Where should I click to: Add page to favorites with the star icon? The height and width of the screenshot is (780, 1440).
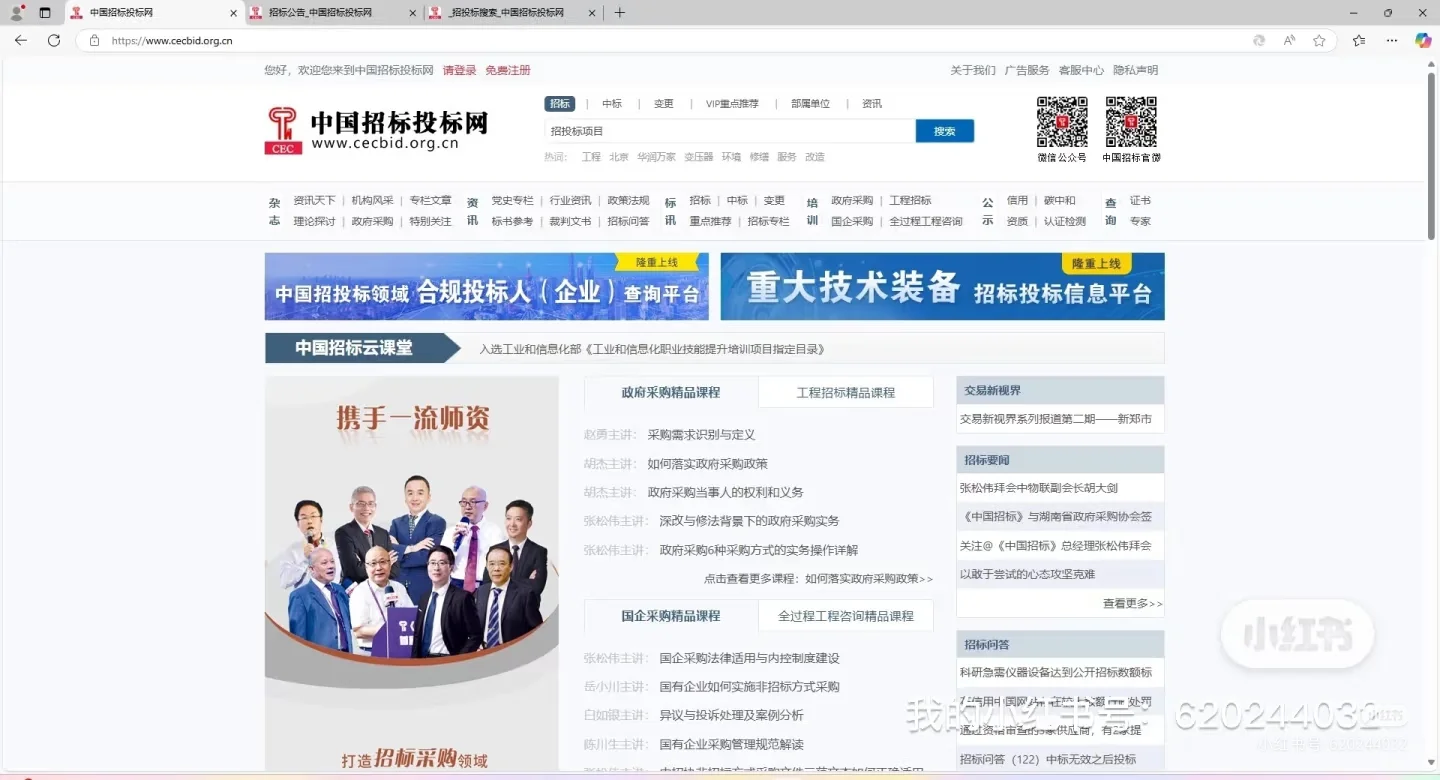click(1319, 40)
